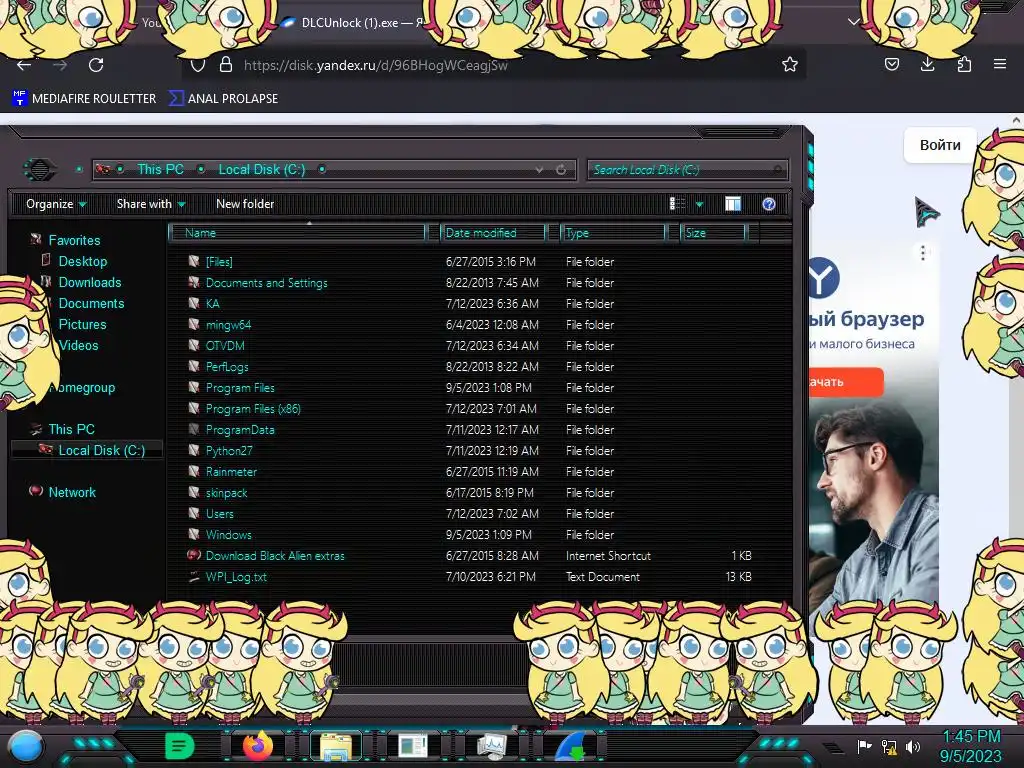Select the Windows folder
The image size is (1024, 768).
[228, 535]
